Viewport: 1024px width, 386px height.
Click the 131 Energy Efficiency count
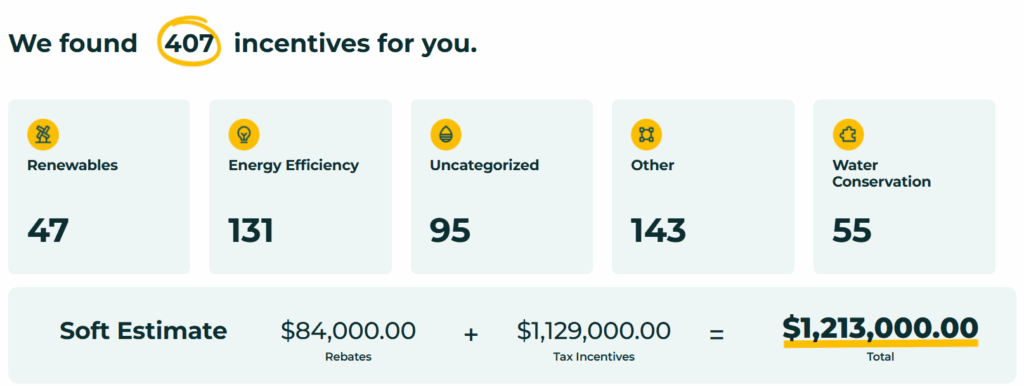point(251,231)
